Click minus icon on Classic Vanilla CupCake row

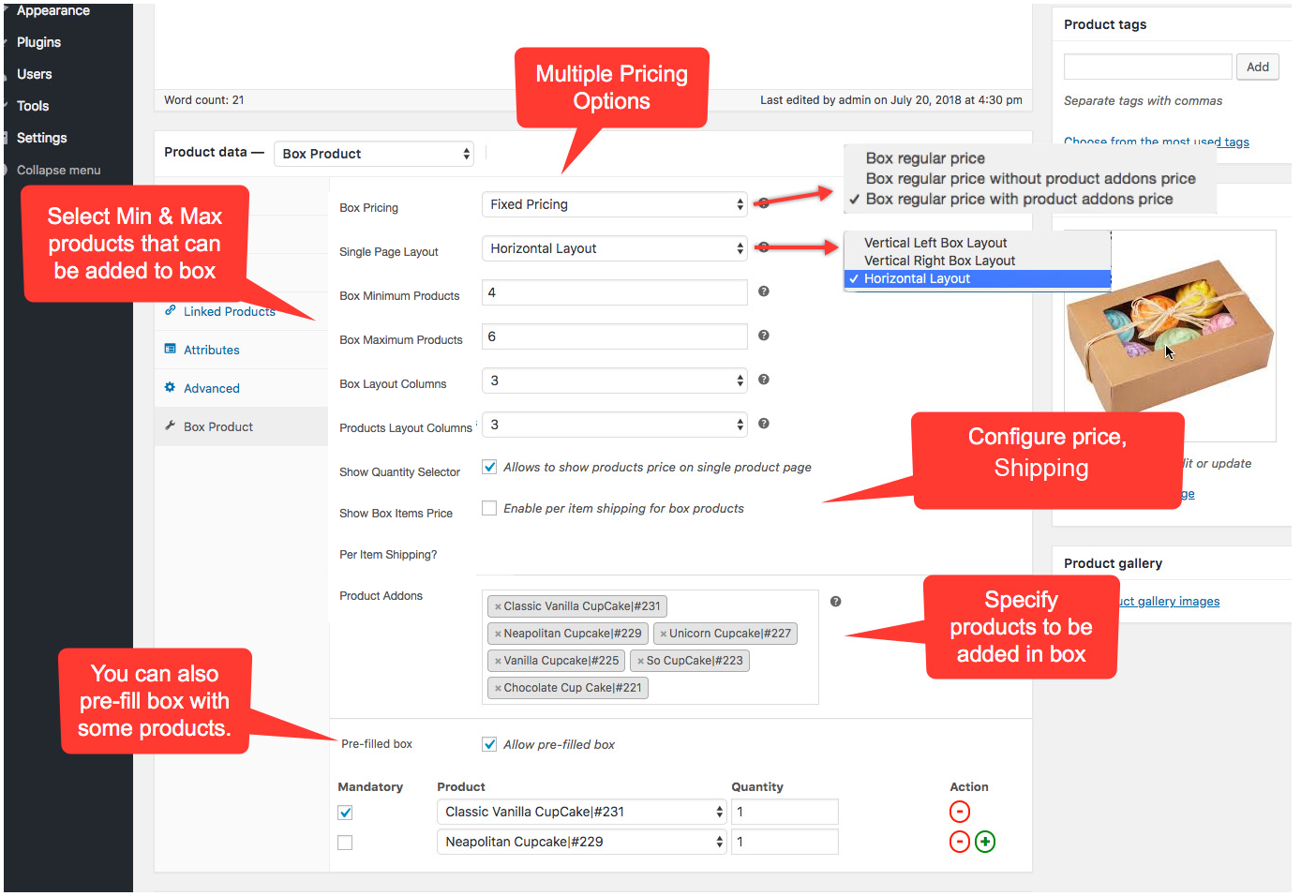pyautogui.click(x=960, y=812)
